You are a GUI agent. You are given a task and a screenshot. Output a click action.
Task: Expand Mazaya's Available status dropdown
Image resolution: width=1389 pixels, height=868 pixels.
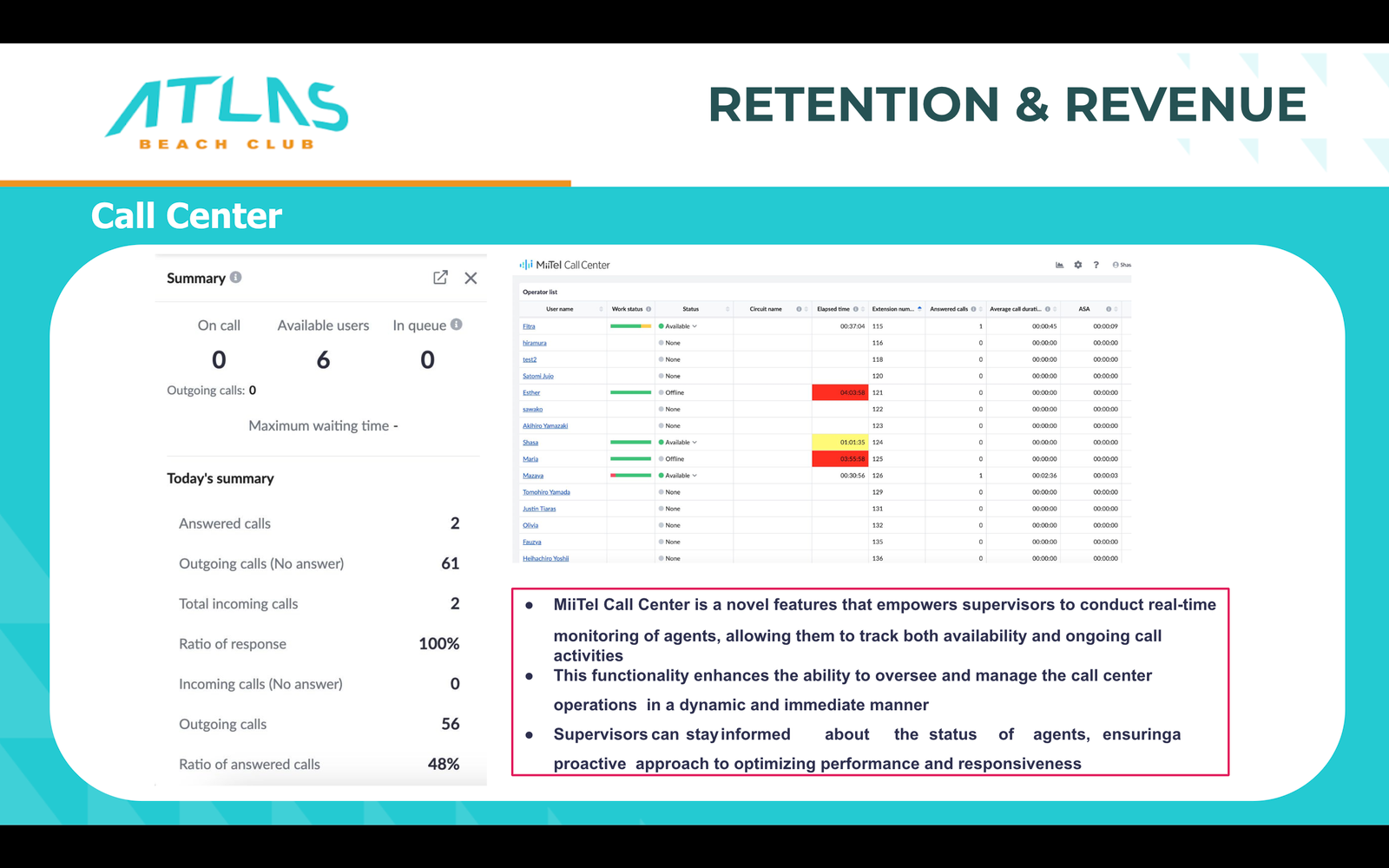694,476
